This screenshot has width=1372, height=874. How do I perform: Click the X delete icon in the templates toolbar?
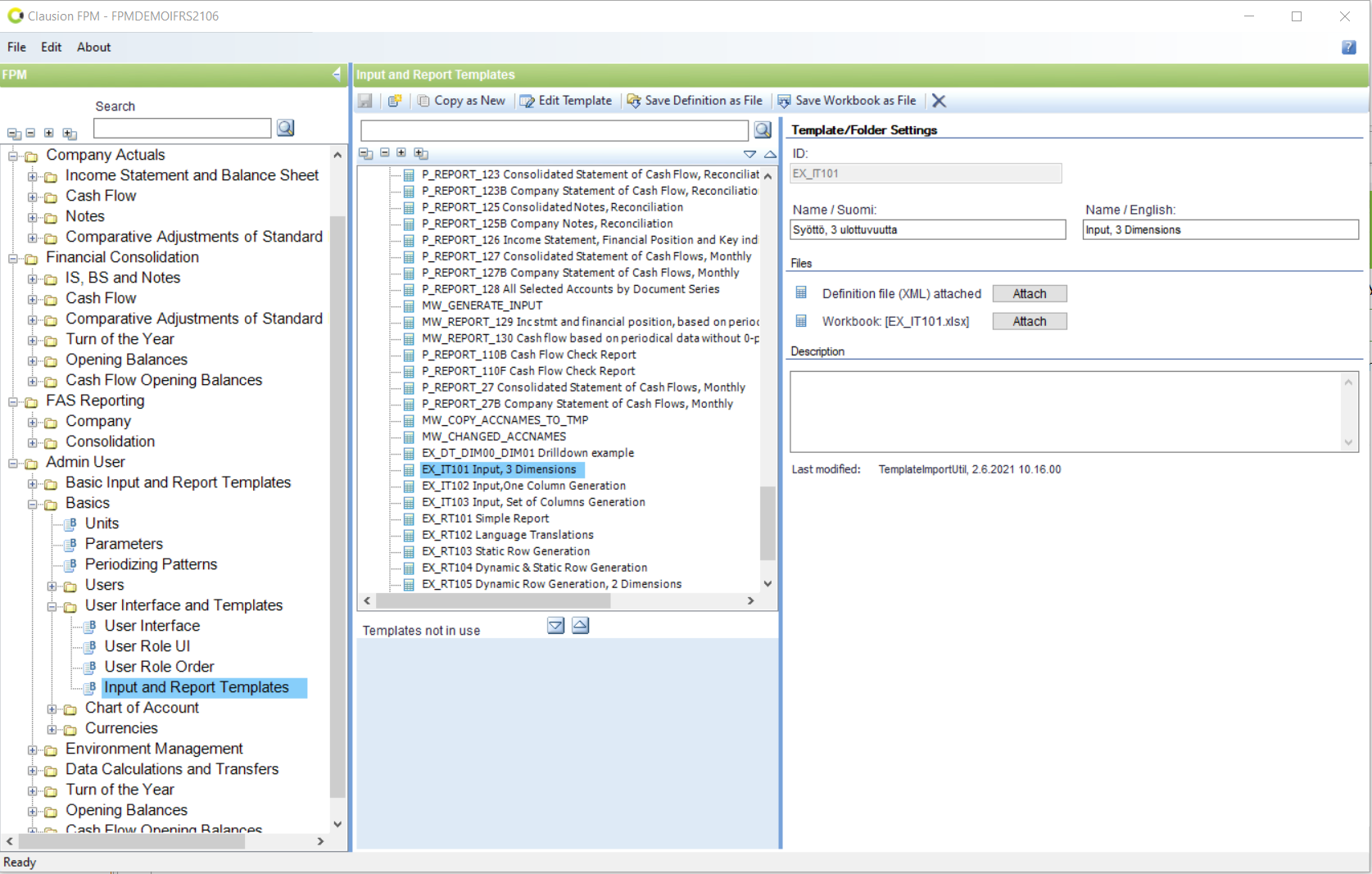pyautogui.click(x=939, y=101)
